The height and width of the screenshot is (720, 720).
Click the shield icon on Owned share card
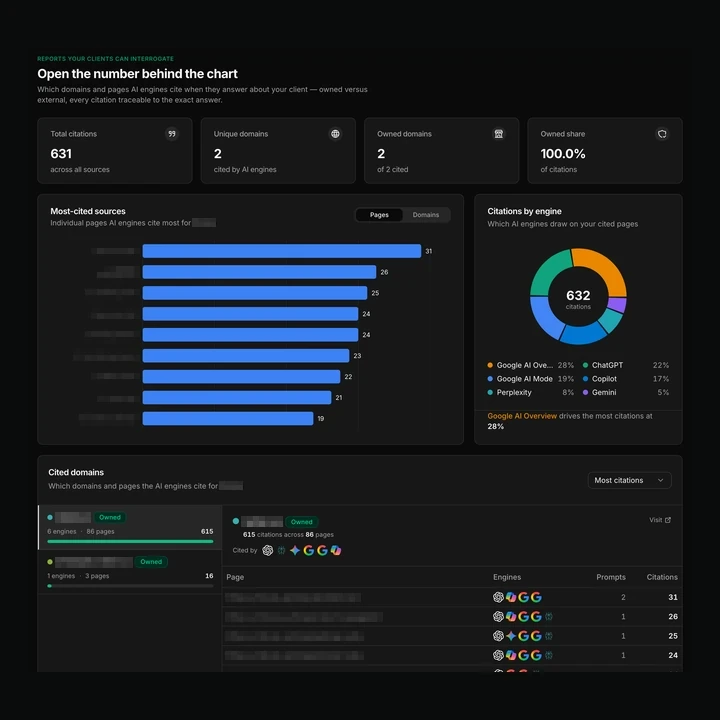coord(662,134)
